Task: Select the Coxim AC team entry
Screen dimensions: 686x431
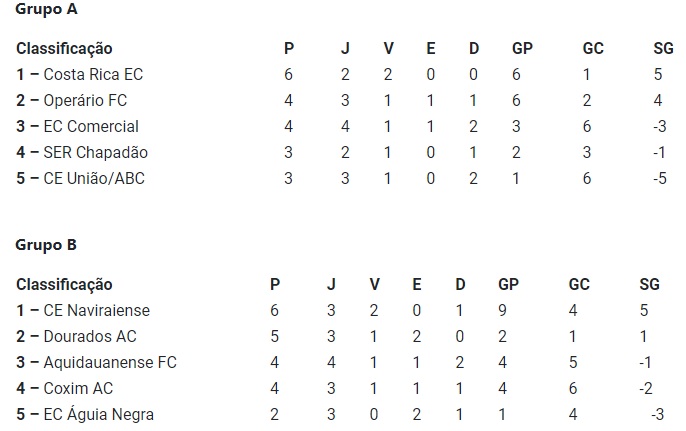Action: (x=79, y=388)
